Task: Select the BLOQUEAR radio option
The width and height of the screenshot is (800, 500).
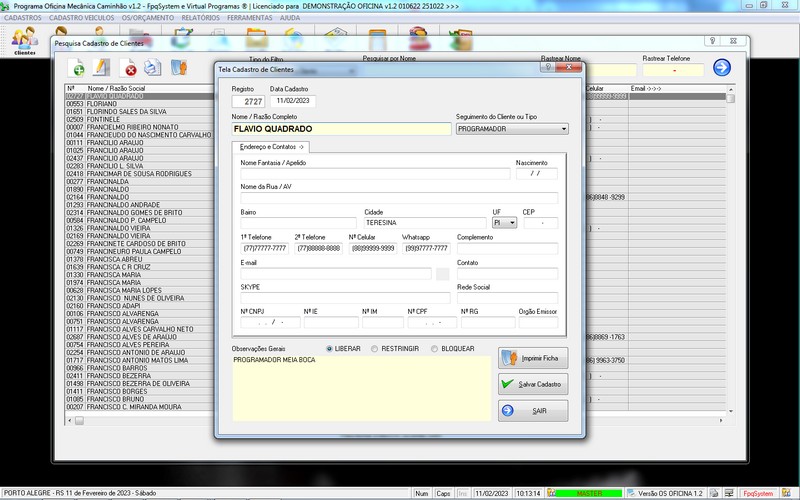Action: click(x=434, y=349)
